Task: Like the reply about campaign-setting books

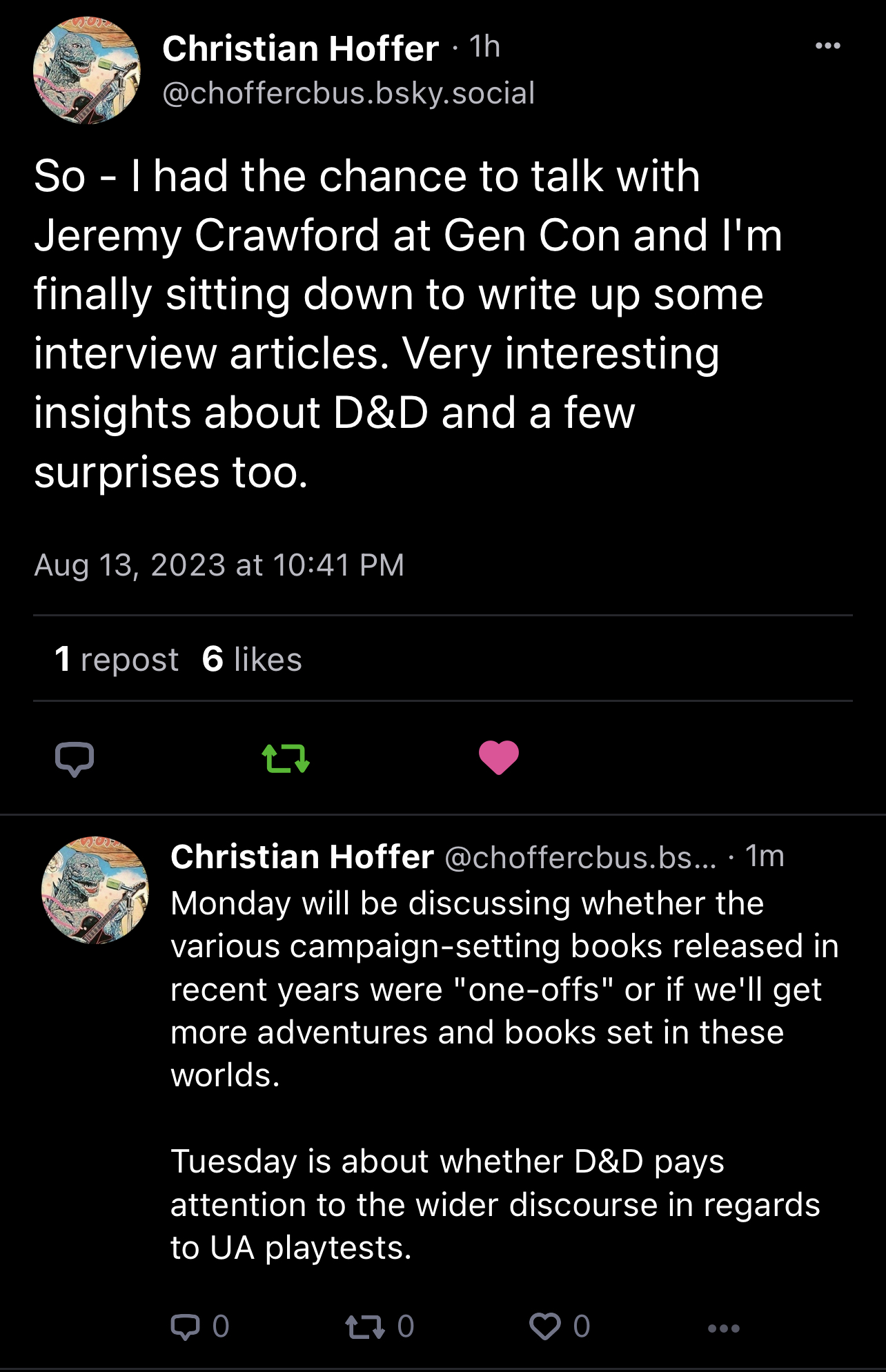Action: (545, 1326)
